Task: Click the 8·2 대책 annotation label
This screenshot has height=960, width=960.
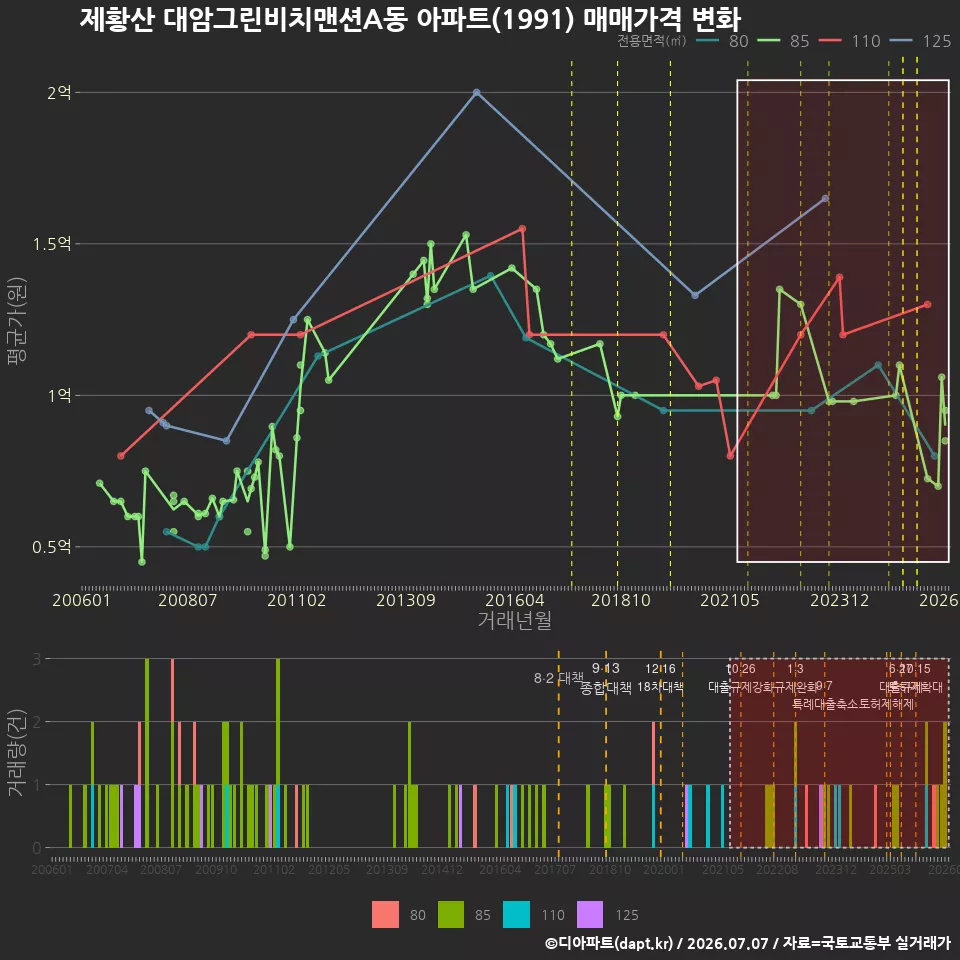Action: (558, 678)
